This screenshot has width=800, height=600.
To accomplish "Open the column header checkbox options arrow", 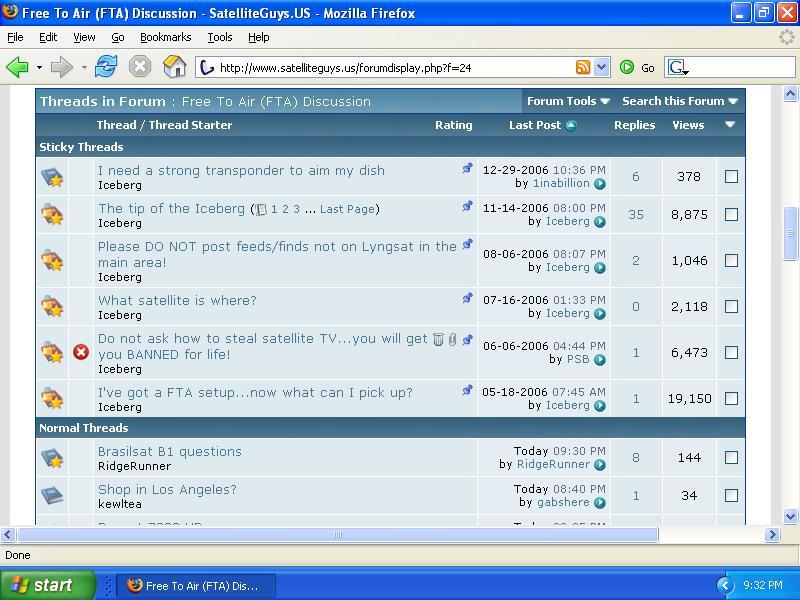I will [730, 124].
